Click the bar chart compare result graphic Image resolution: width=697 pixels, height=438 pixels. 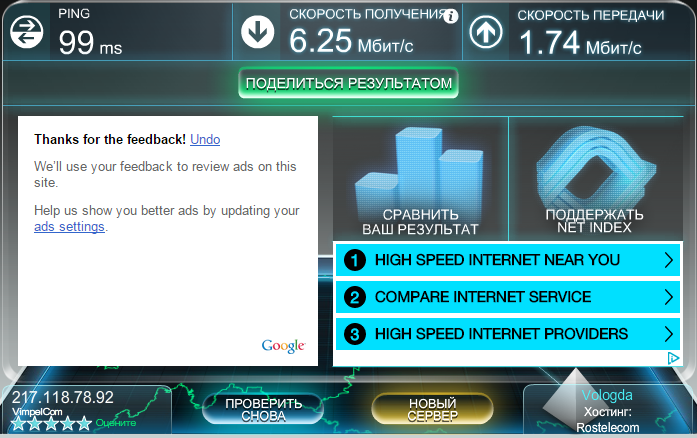(420, 171)
